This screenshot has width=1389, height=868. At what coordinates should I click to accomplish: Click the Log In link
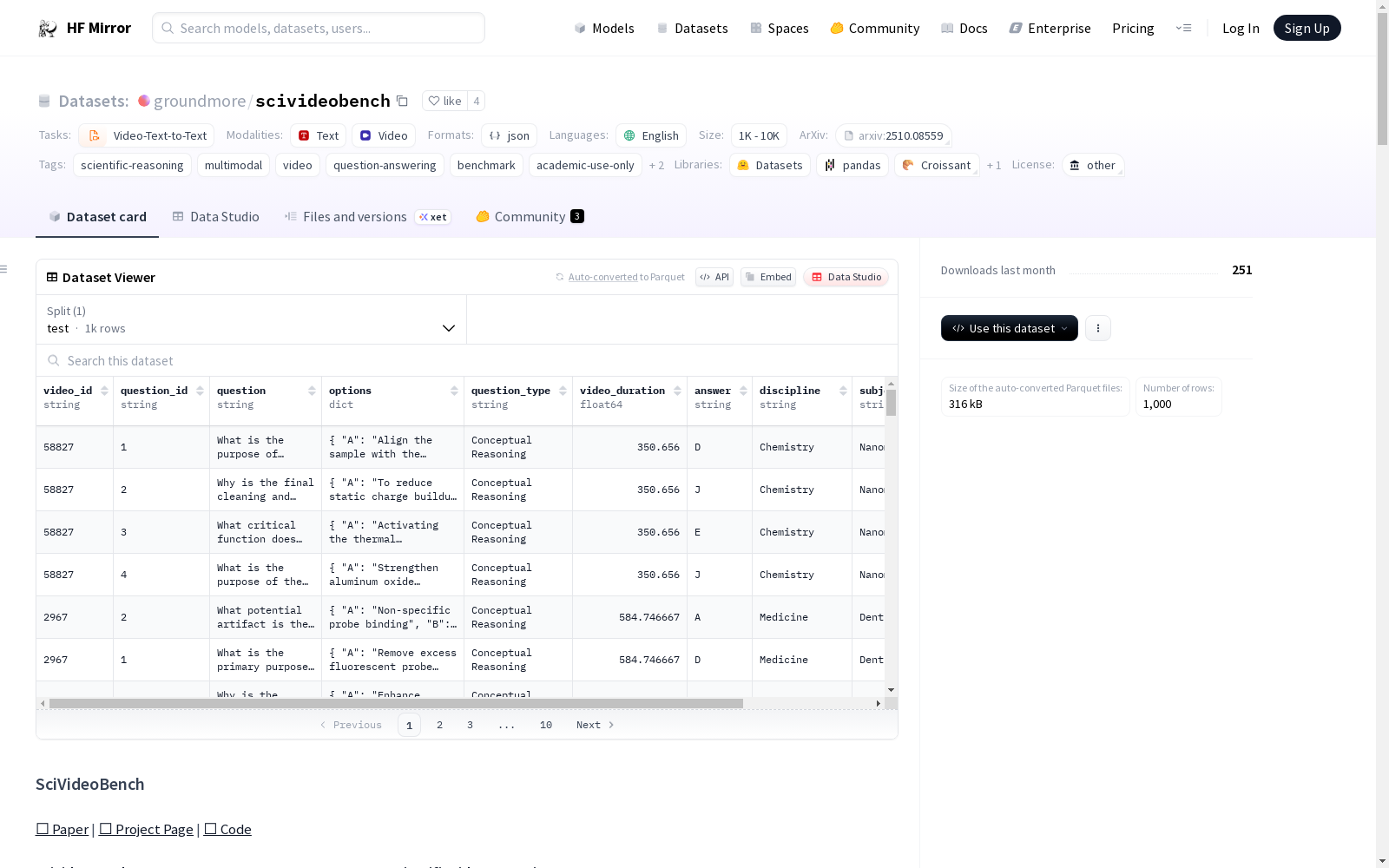(1241, 28)
